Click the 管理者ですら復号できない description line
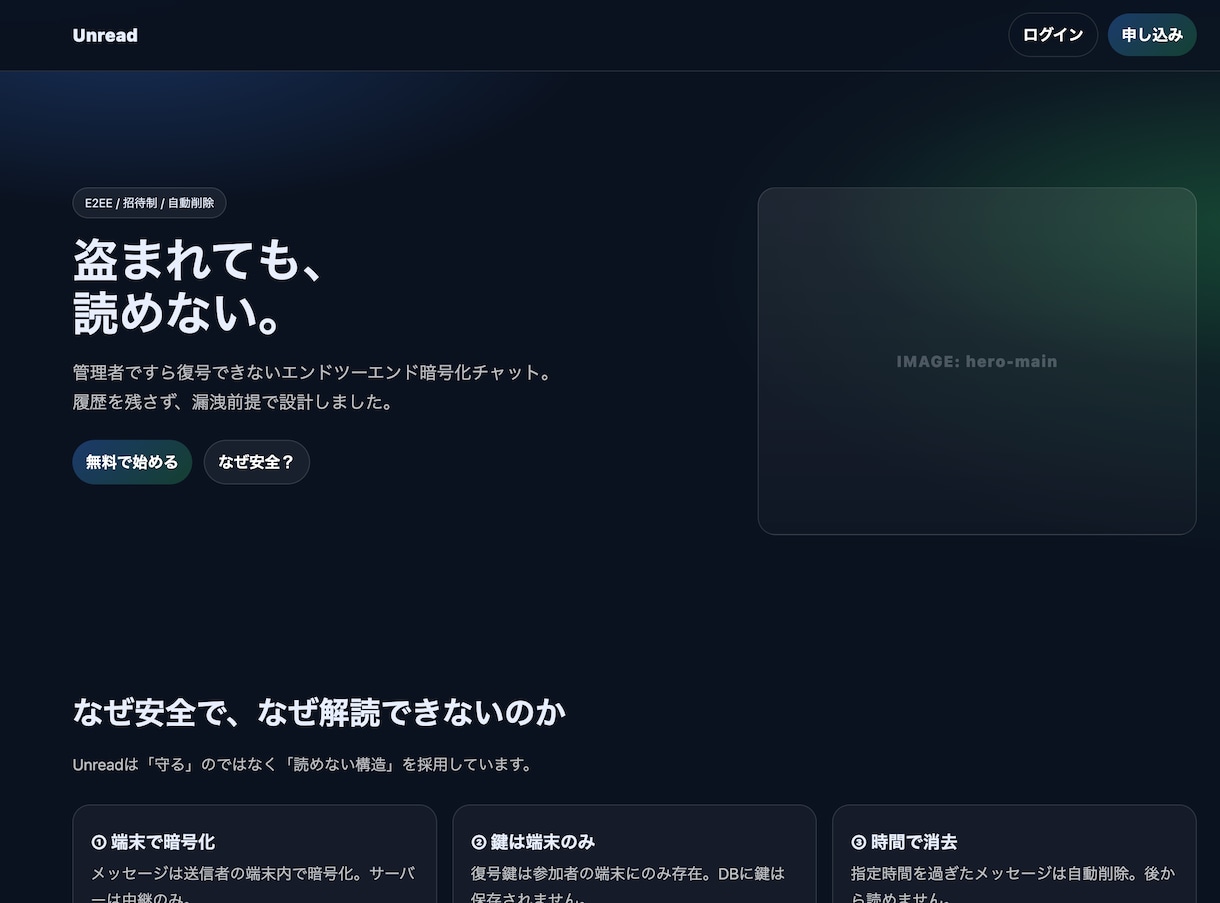1220x903 pixels. click(x=312, y=373)
